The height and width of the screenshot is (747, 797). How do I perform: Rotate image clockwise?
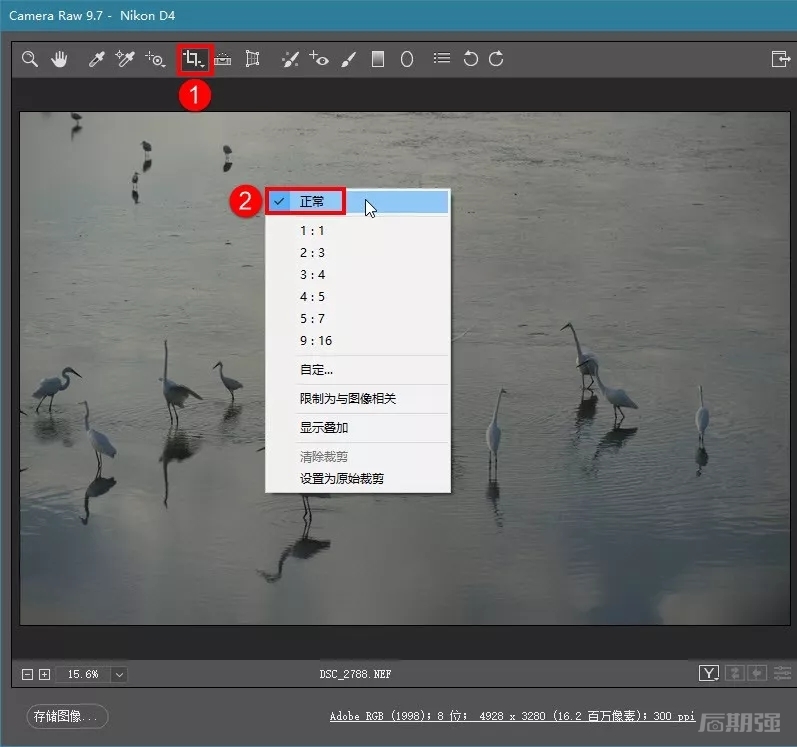pos(496,59)
